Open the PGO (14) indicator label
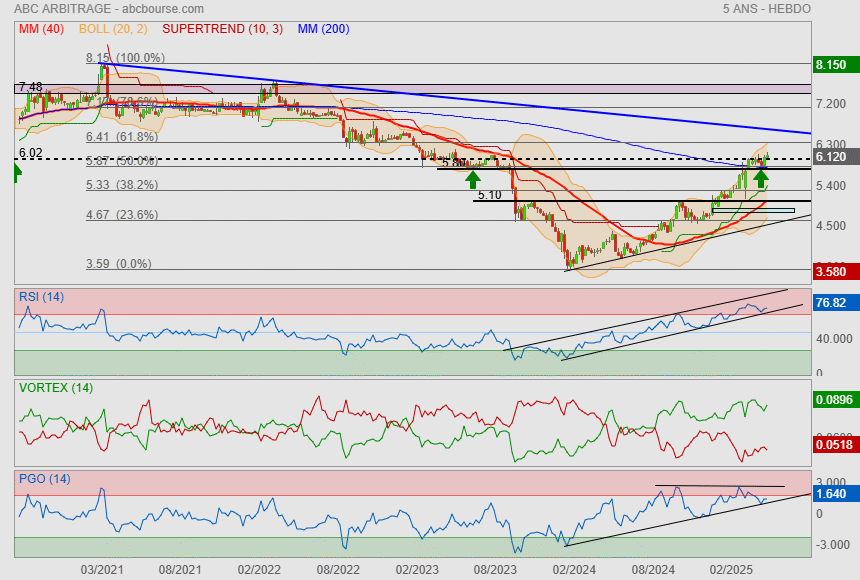 44,478
